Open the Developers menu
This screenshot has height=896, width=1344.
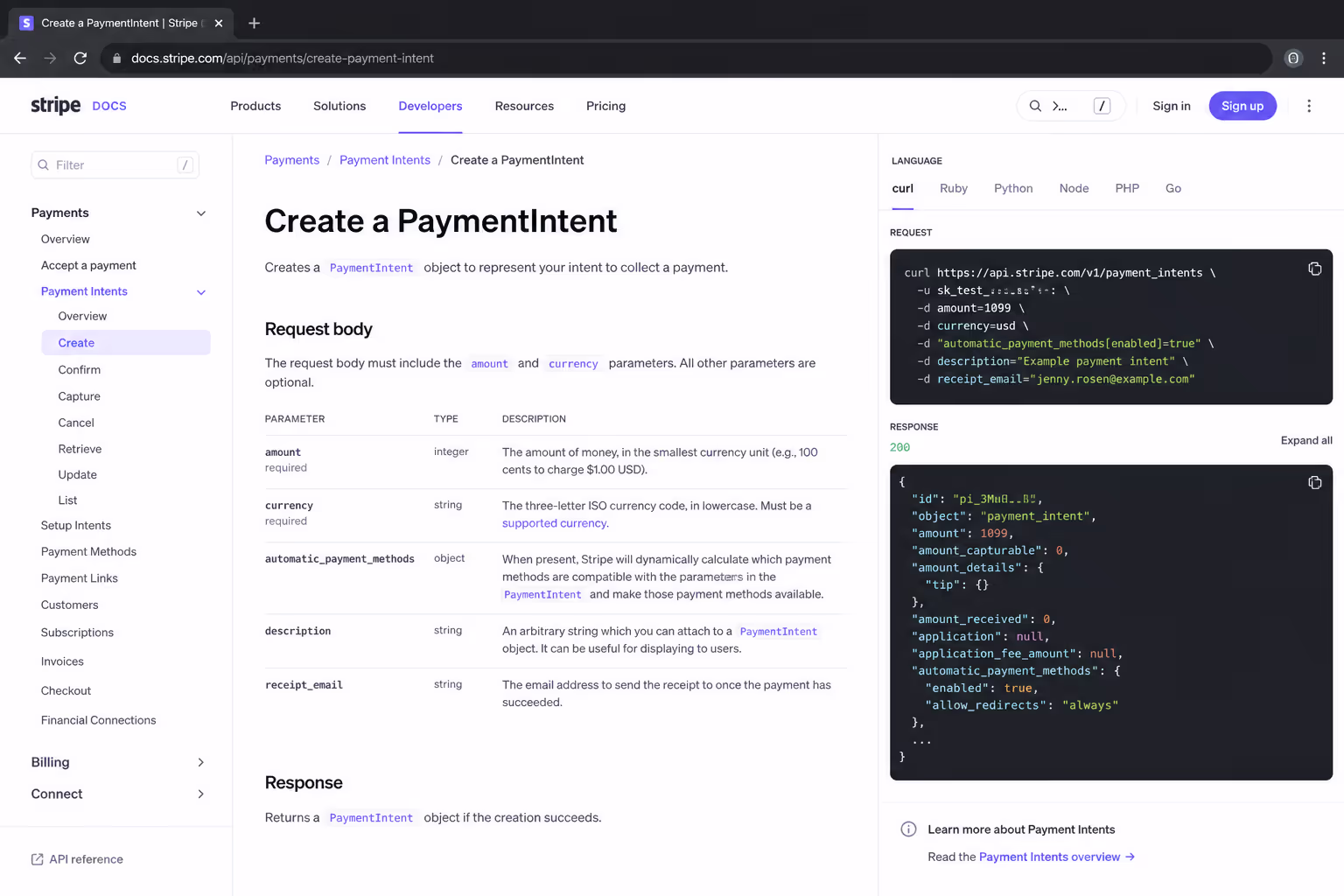point(430,106)
